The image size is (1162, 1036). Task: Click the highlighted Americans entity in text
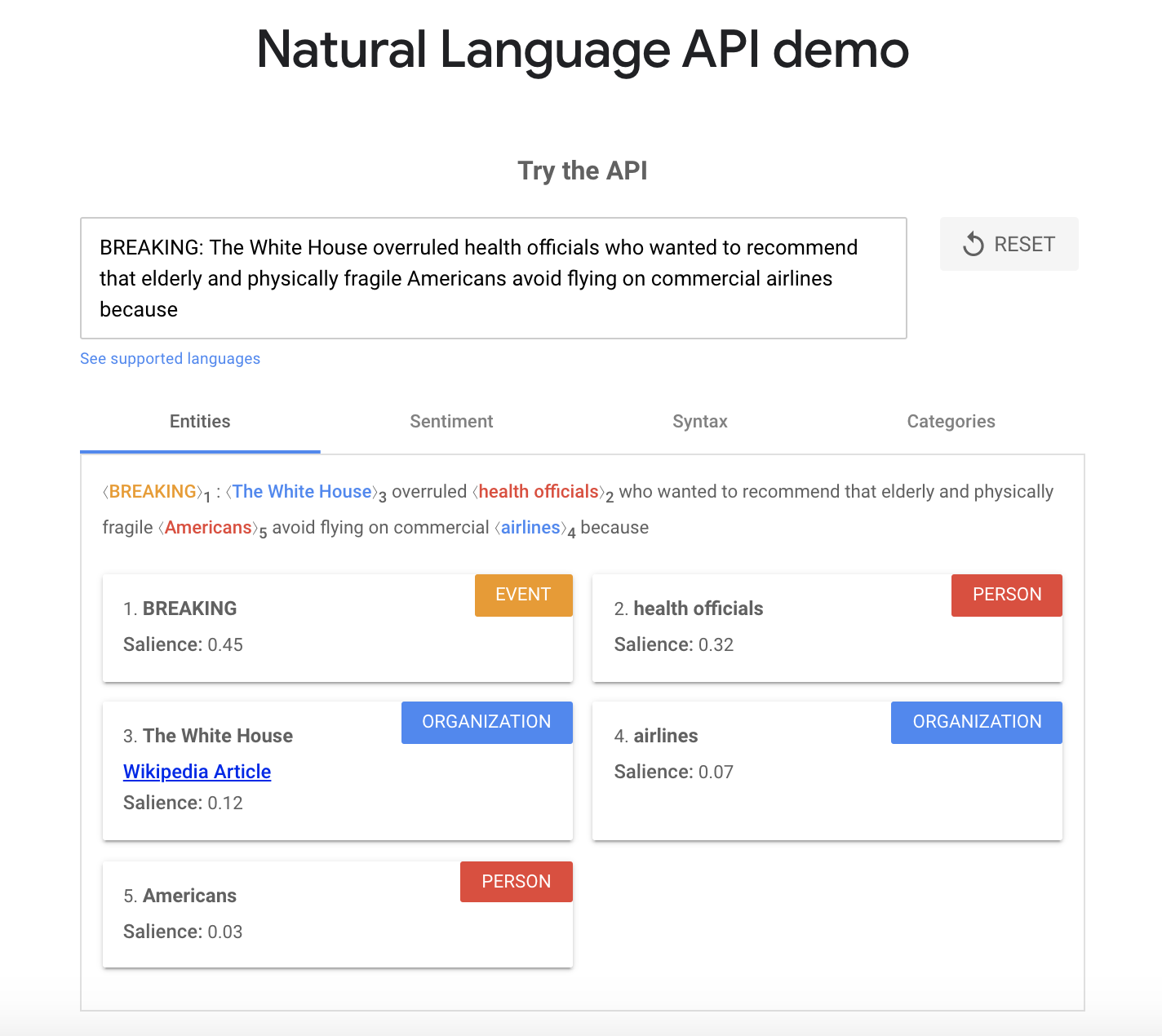pos(208,528)
